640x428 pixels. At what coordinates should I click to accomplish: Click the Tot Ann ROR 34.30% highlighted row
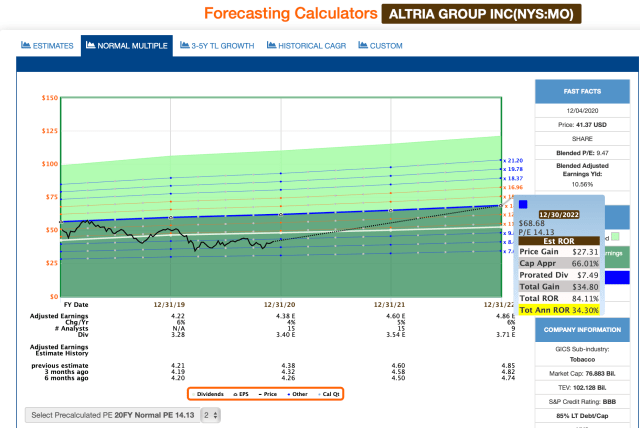pyautogui.click(x=559, y=310)
